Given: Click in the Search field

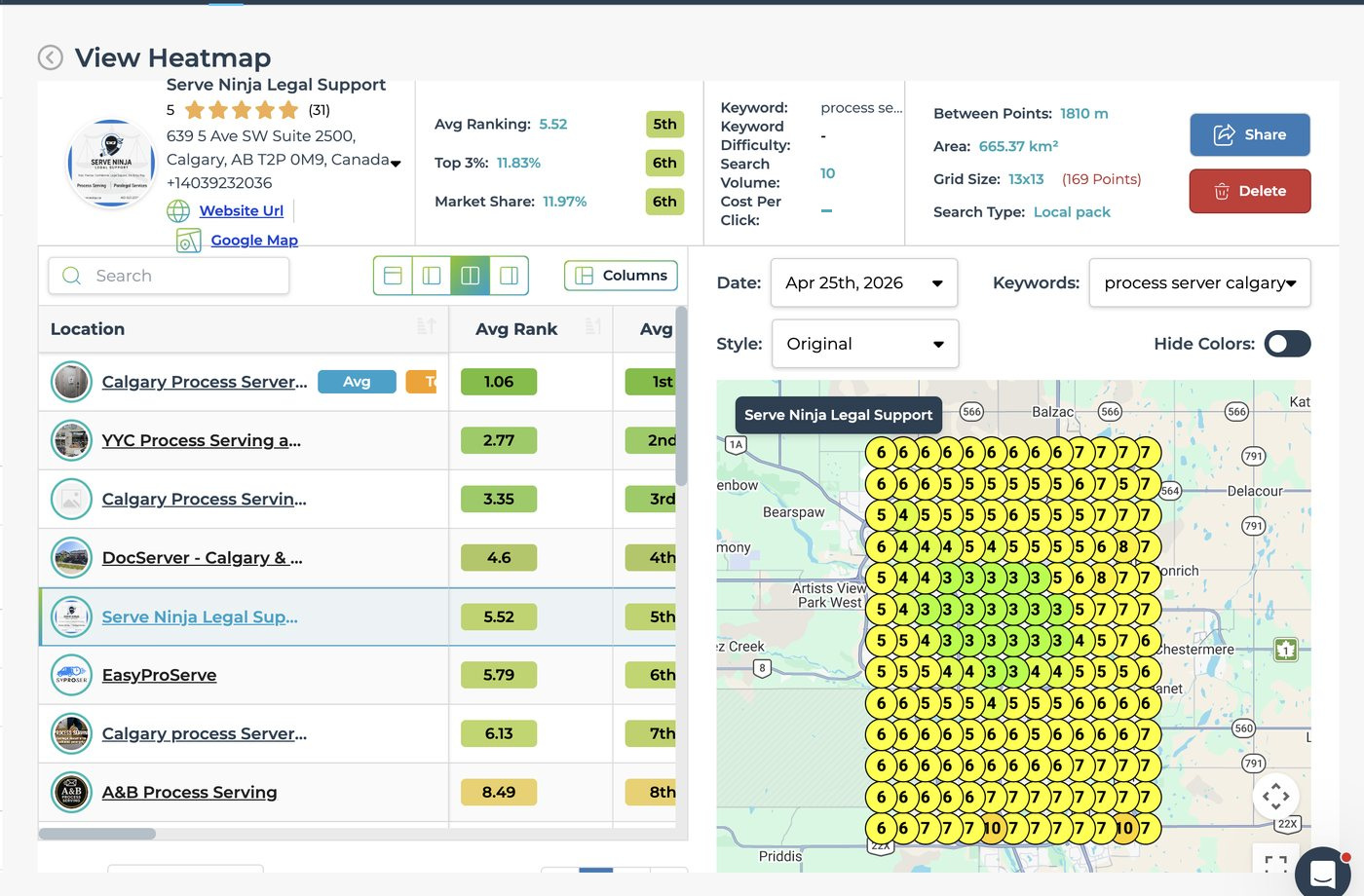Looking at the screenshot, I should 169,276.
